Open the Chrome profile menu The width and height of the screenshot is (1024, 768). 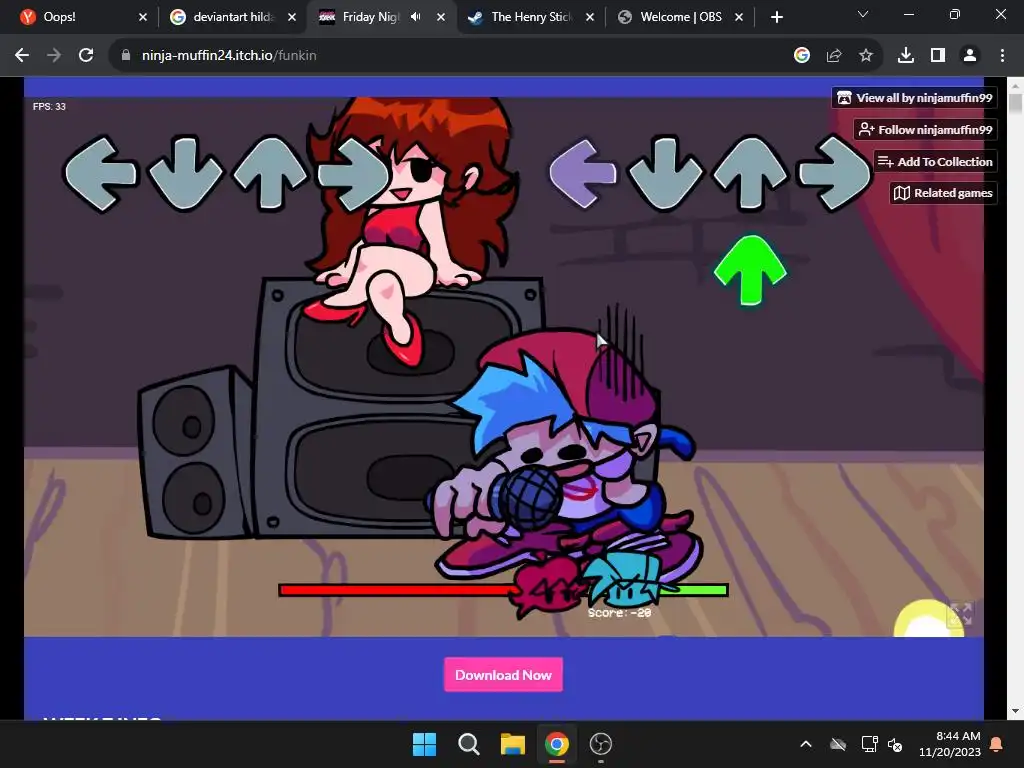[x=970, y=56]
